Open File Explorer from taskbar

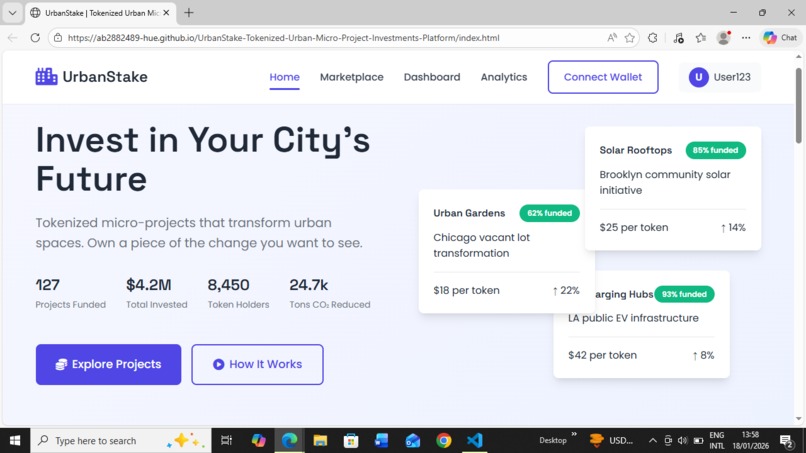pyautogui.click(x=320, y=441)
